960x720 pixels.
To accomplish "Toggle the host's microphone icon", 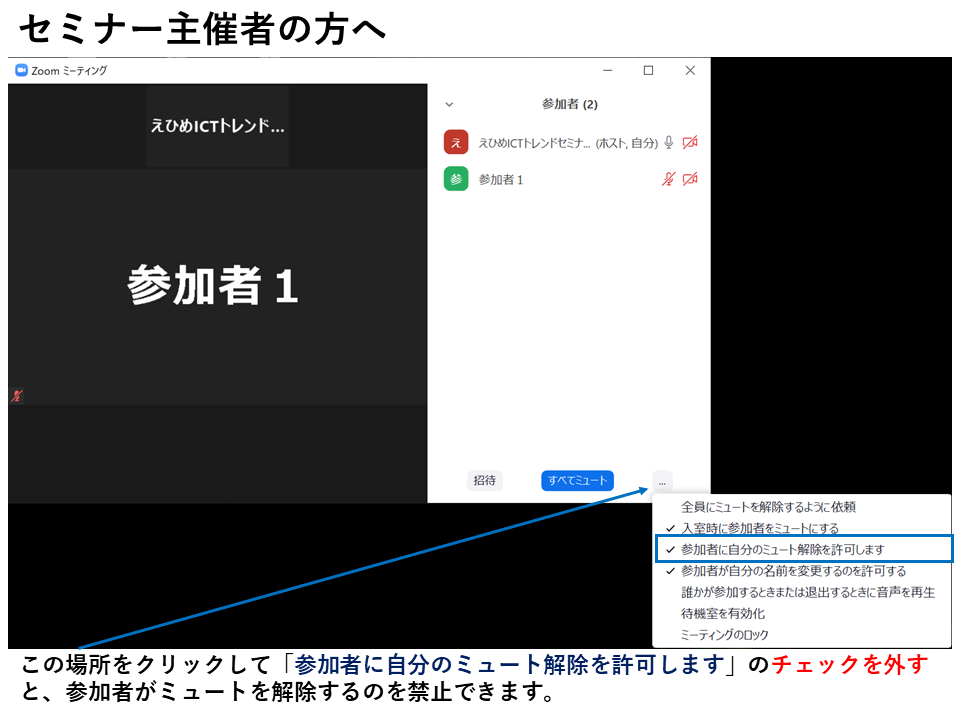I will point(669,143).
